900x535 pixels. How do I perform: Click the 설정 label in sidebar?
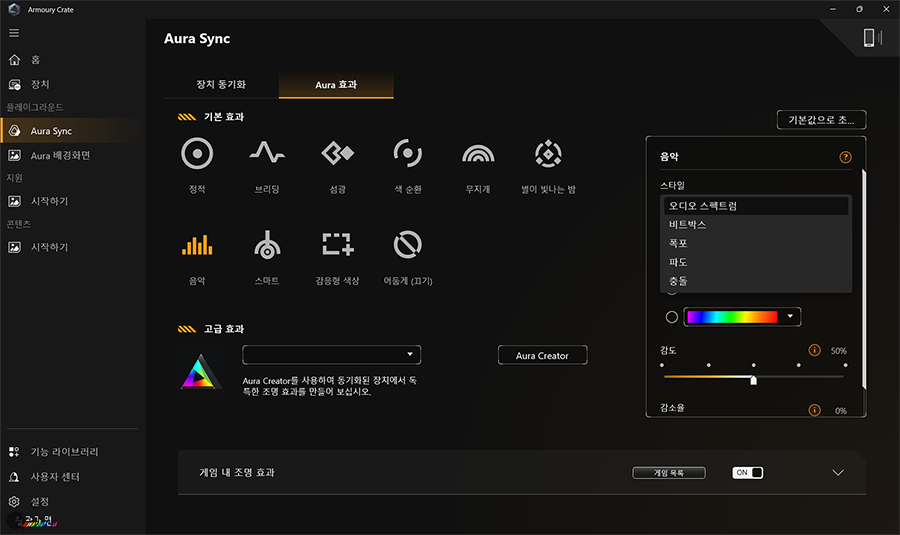click(x=40, y=502)
